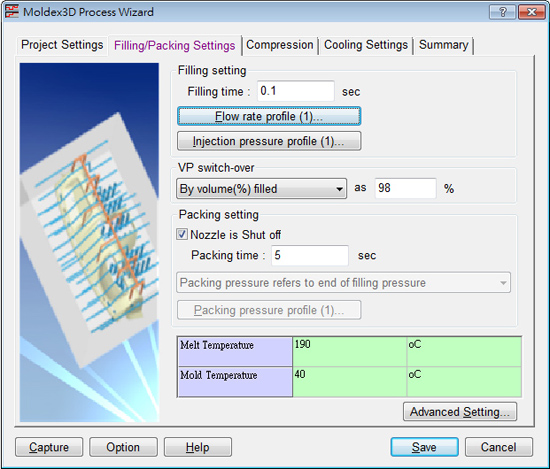The width and height of the screenshot is (550, 469).
Task: Cancel the Process Wizard
Action: (x=499, y=447)
